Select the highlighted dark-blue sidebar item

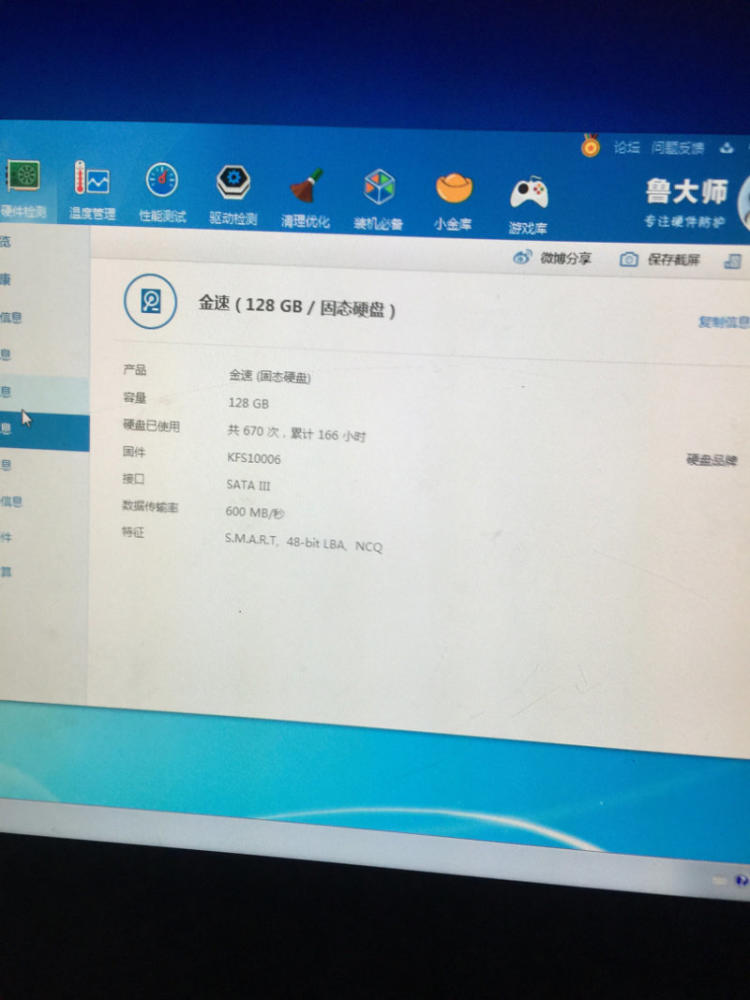pyautogui.click(x=44, y=432)
